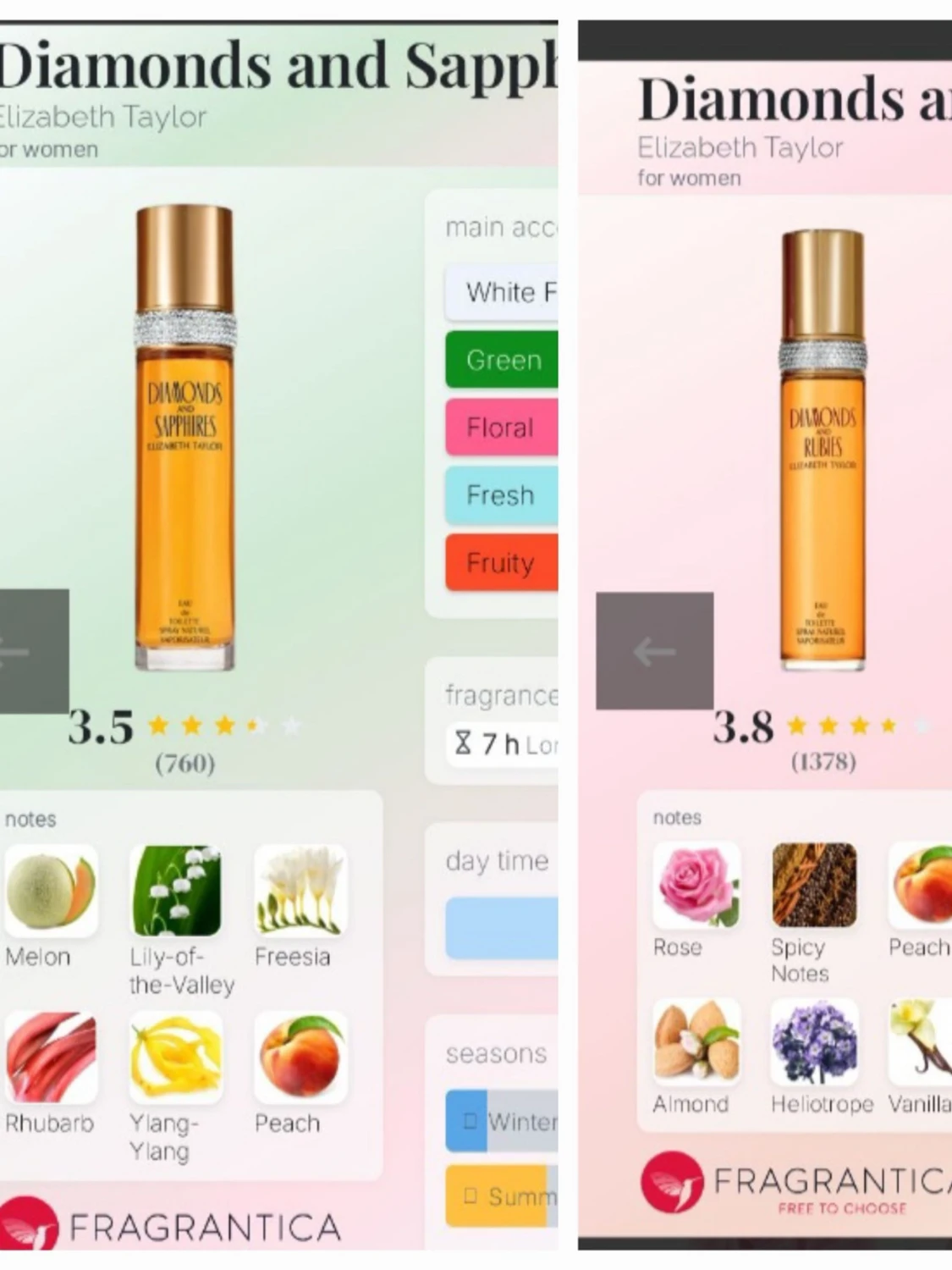Toggle the Summer season checkbox
This screenshot has height=1270, width=952.
coord(470,1196)
